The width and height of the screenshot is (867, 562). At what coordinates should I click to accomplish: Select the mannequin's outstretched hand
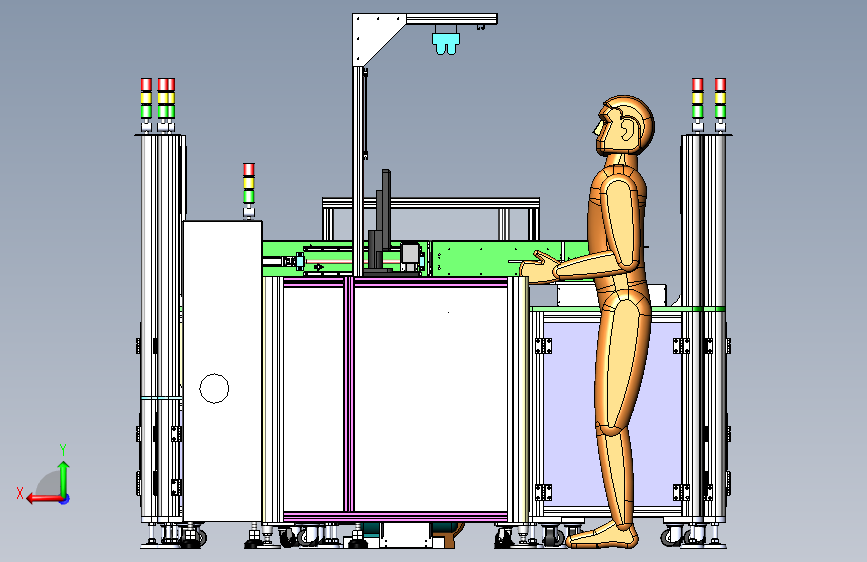coord(538,267)
